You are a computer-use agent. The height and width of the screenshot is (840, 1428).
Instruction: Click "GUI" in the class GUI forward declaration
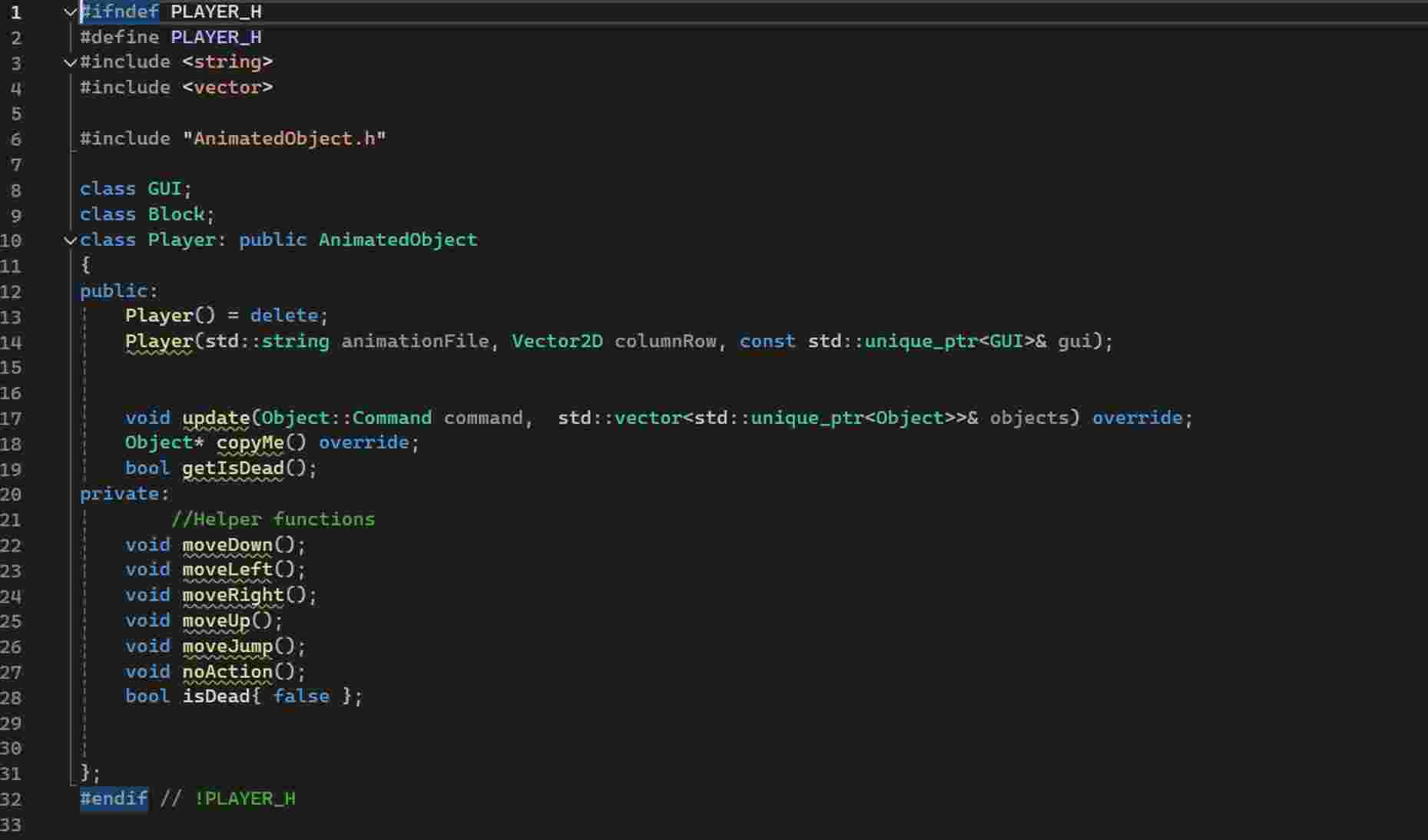[165, 189]
